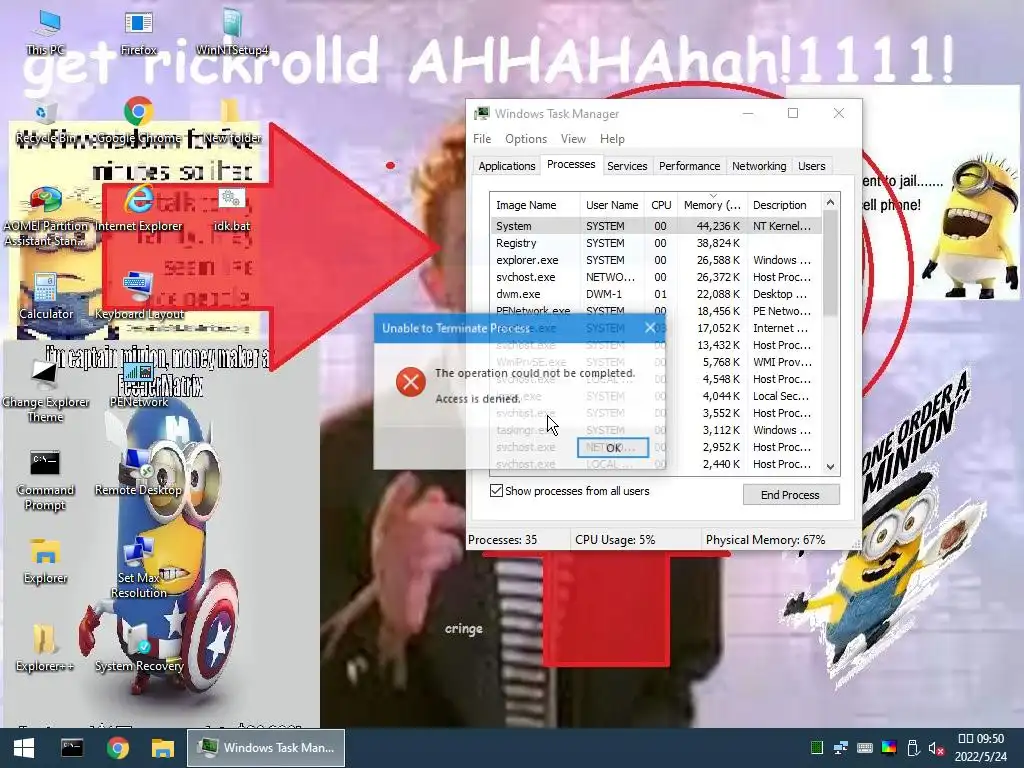
Task: Open Calculator desktop shortcut
Action: 46,297
